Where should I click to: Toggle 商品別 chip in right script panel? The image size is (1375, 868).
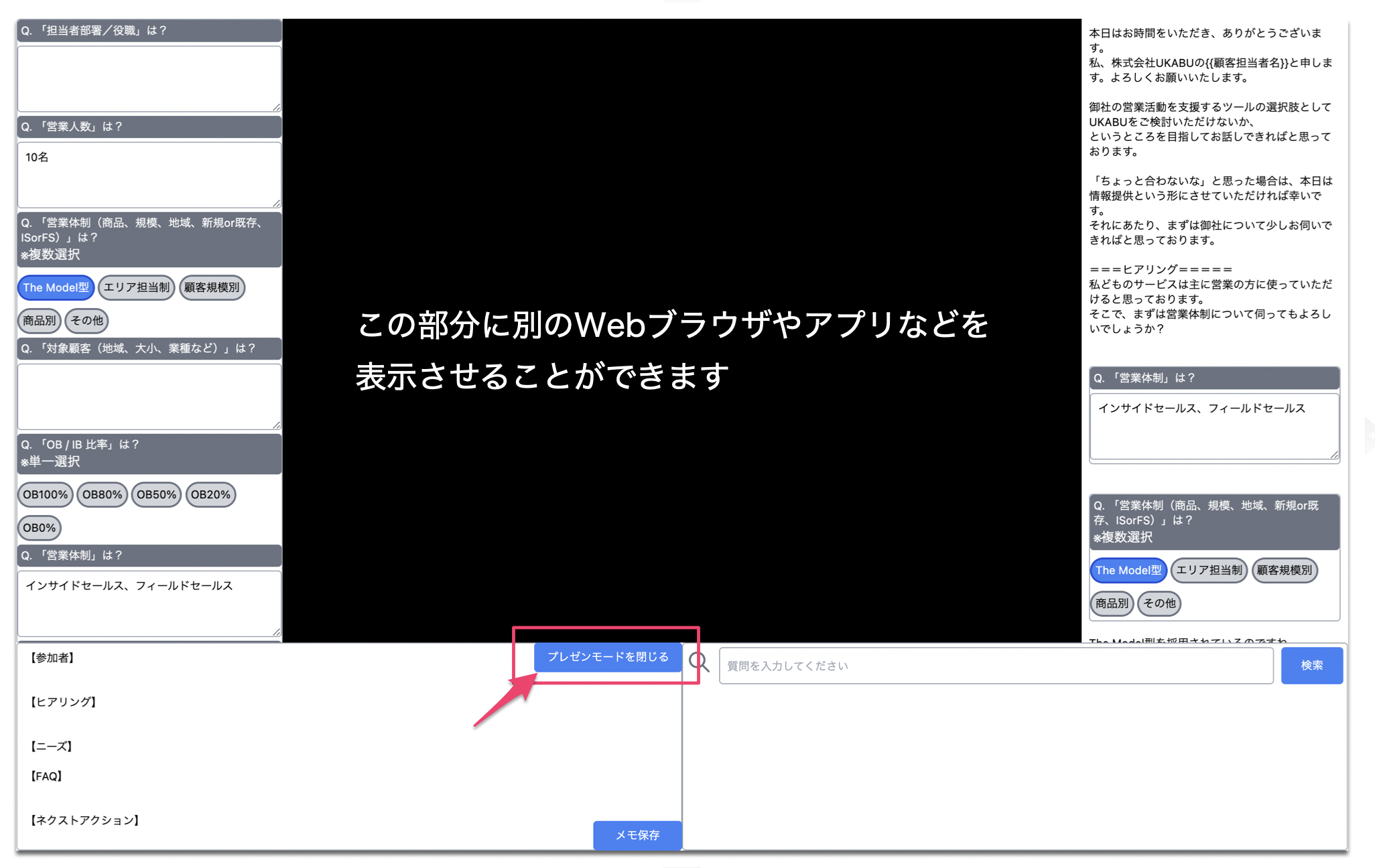pos(1112,603)
